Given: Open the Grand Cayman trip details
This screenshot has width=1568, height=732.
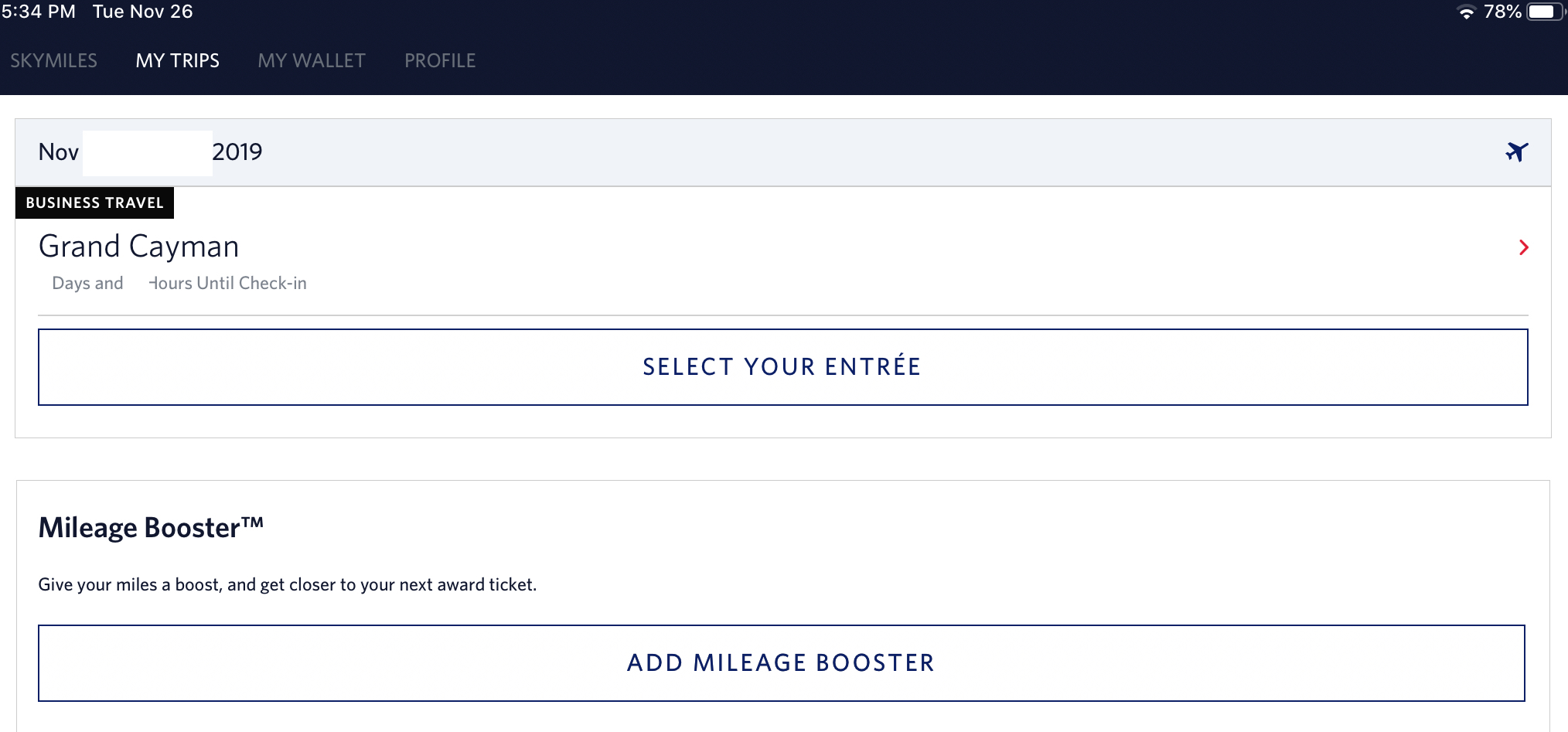Looking at the screenshot, I should point(139,246).
